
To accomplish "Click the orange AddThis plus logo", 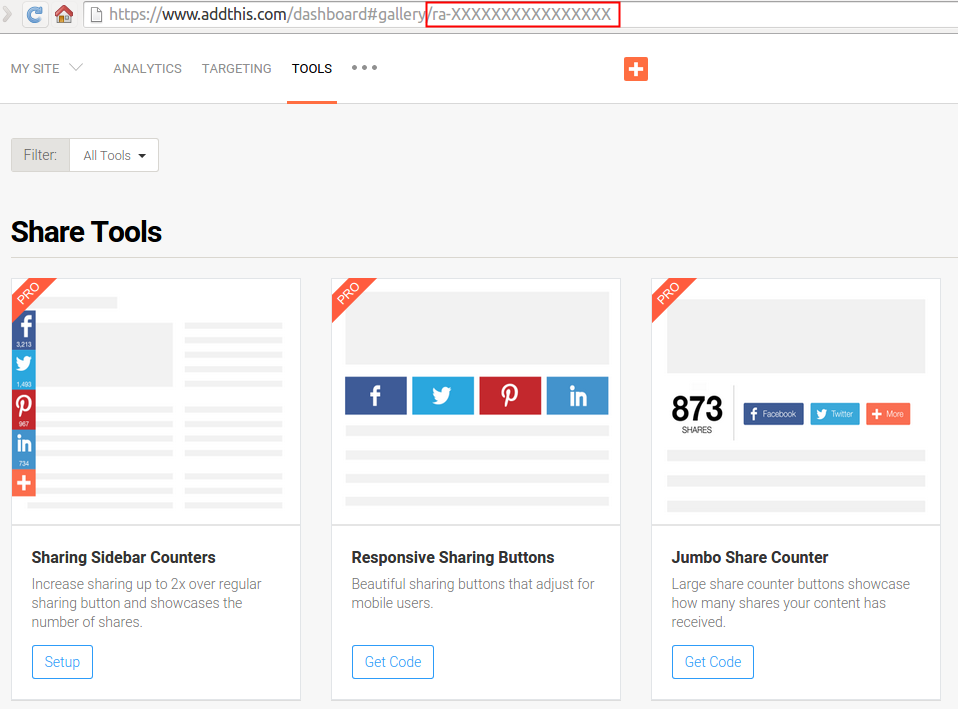I will point(635,68).
